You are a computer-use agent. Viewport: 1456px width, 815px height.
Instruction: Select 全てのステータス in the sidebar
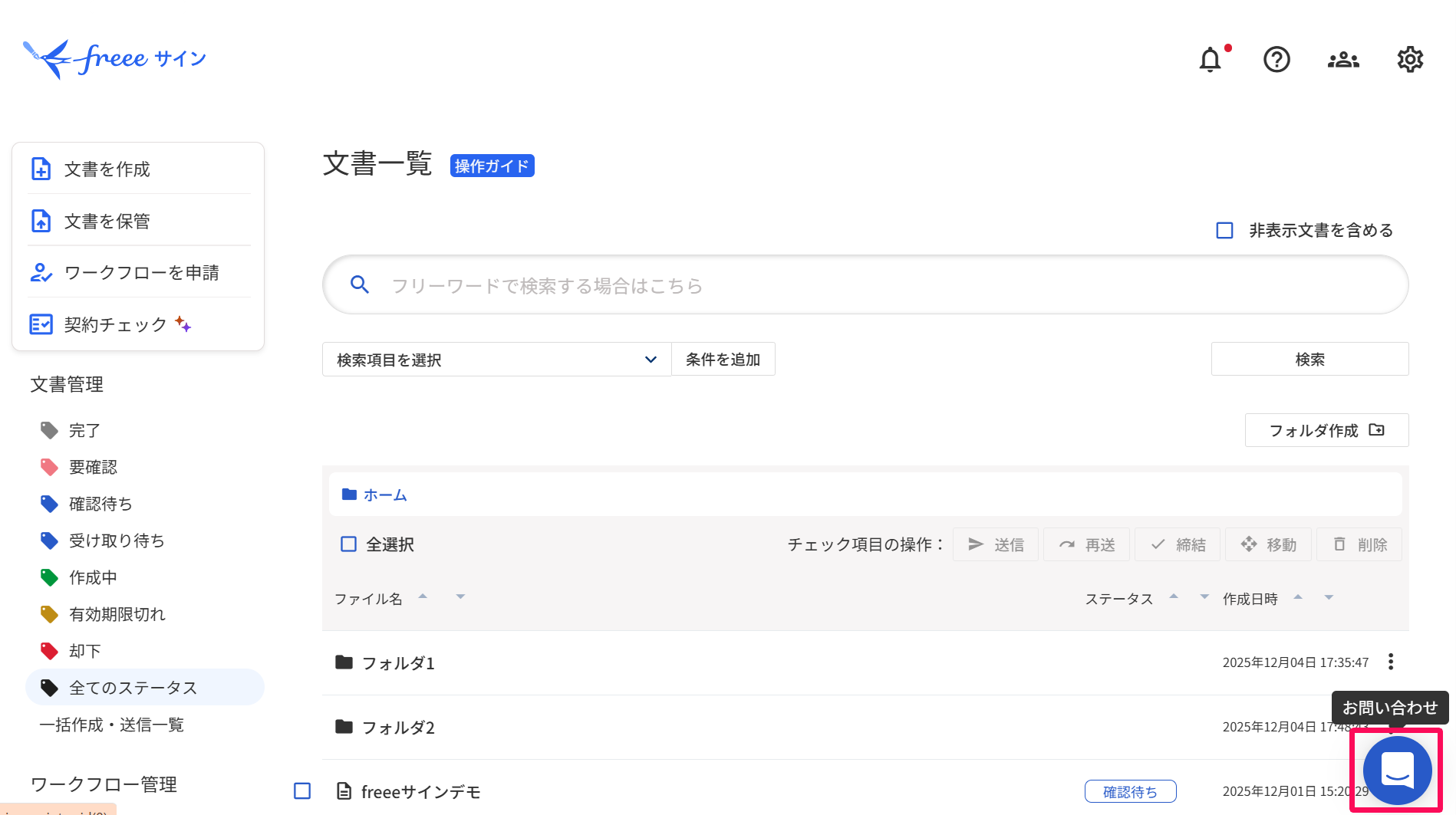point(145,687)
